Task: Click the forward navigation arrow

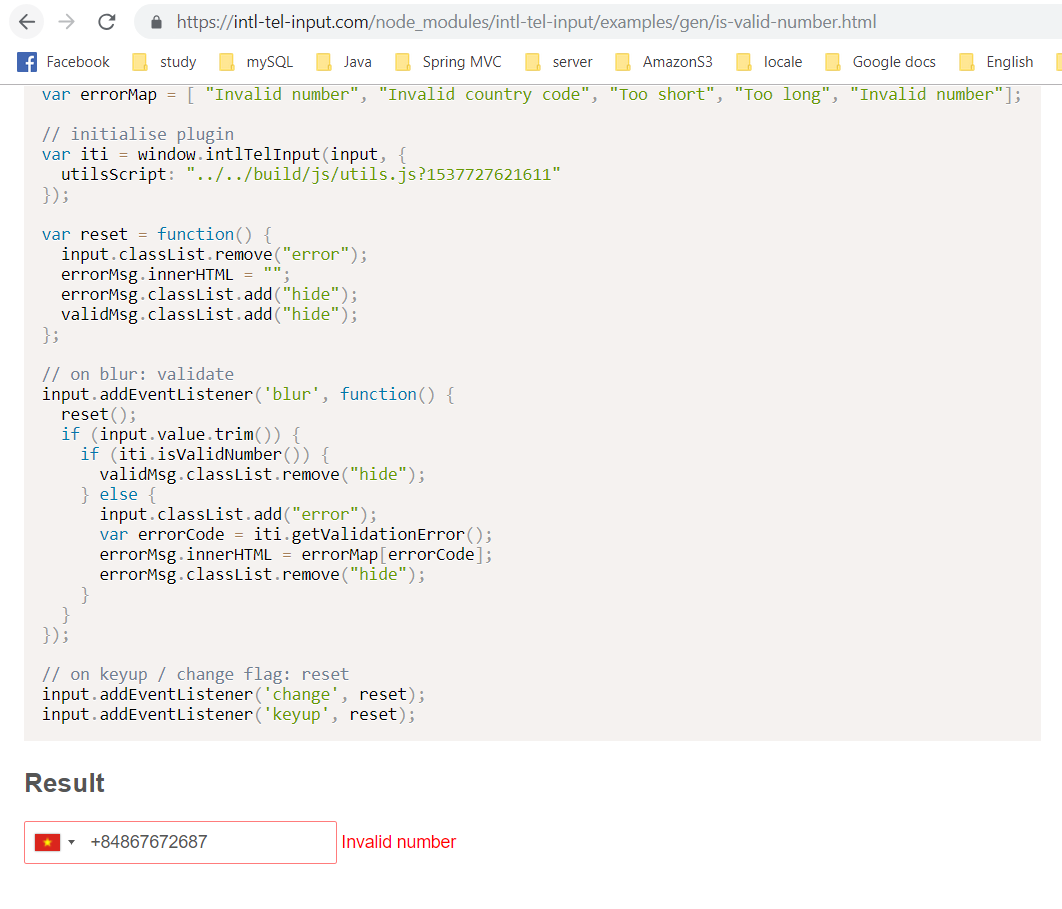Action: (x=66, y=21)
